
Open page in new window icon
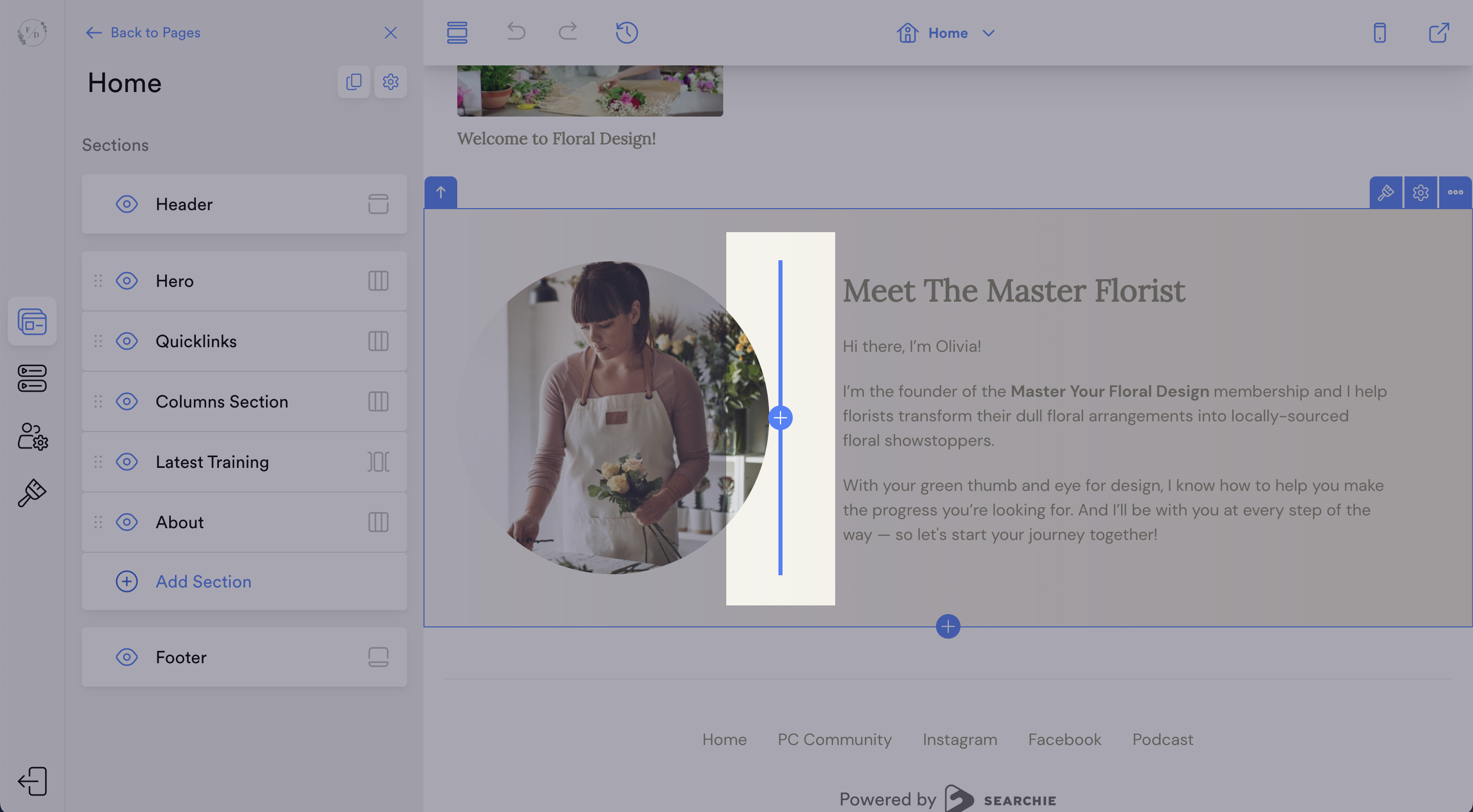click(1439, 33)
